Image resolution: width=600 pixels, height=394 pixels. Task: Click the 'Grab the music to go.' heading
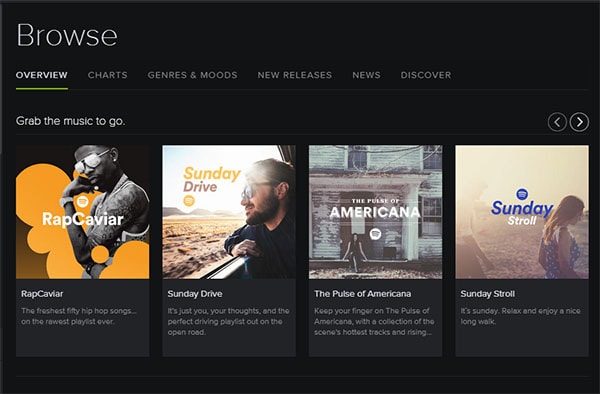click(x=70, y=121)
